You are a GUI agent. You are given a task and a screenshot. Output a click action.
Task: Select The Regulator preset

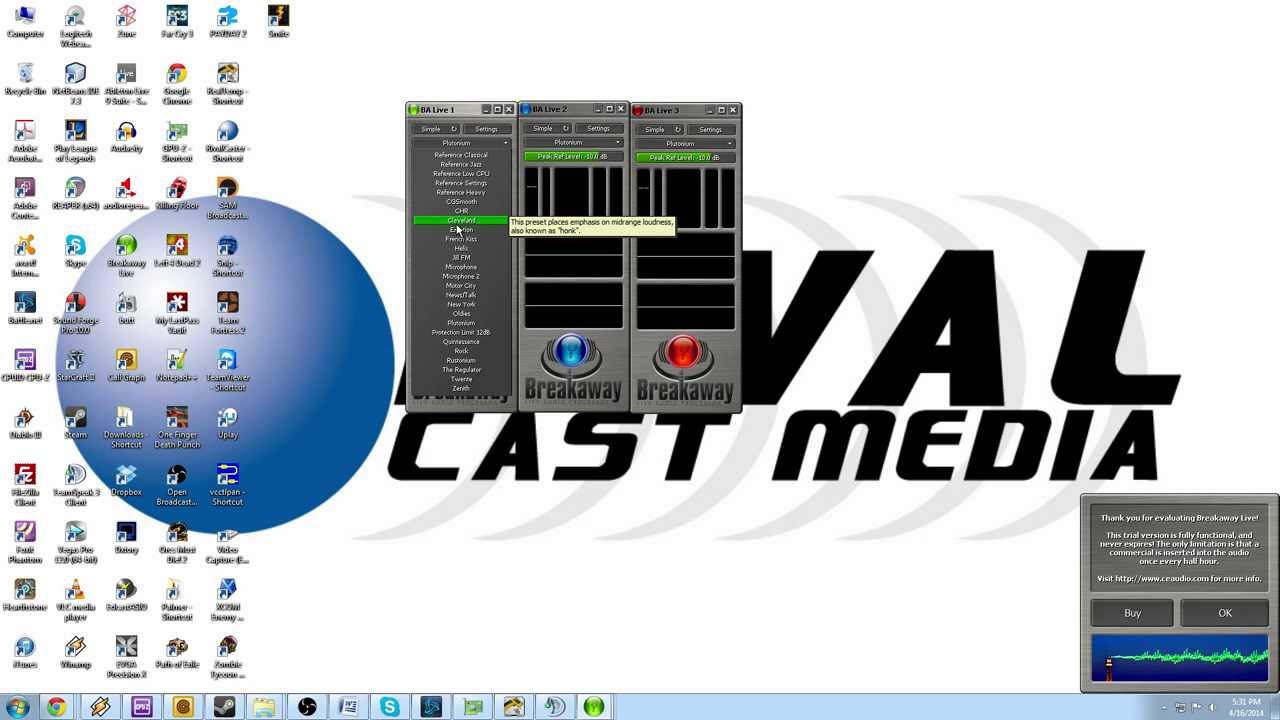(462, 370)
